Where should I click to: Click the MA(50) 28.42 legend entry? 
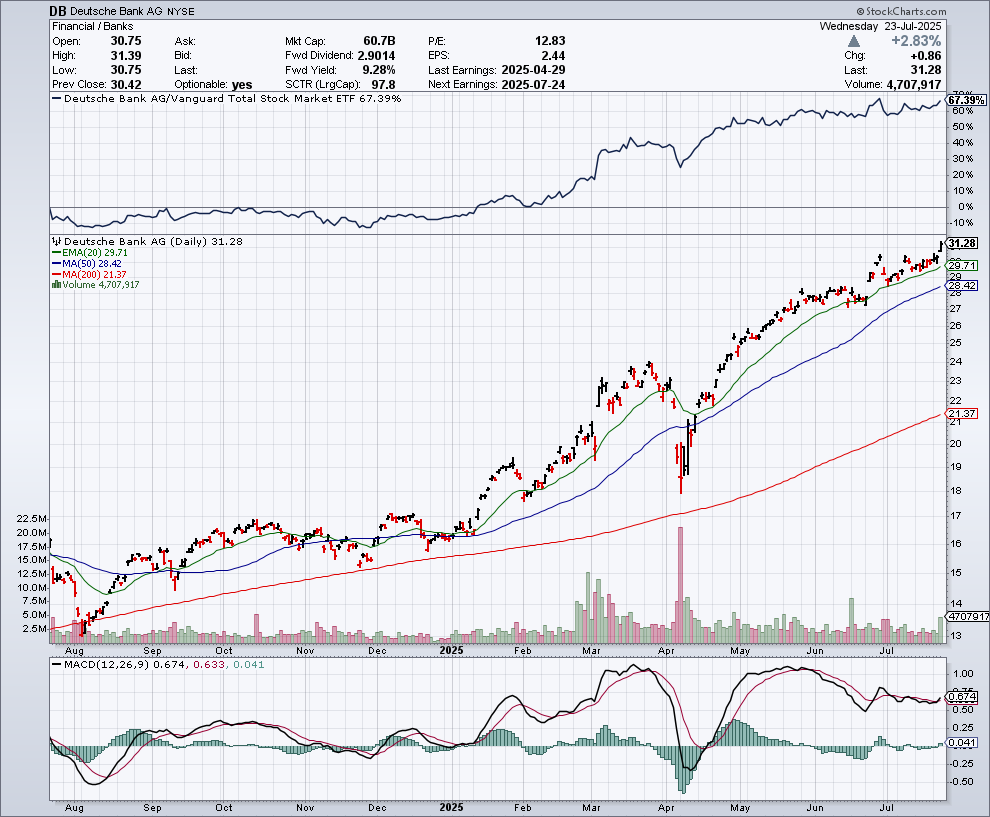click(x=87, y=263)
